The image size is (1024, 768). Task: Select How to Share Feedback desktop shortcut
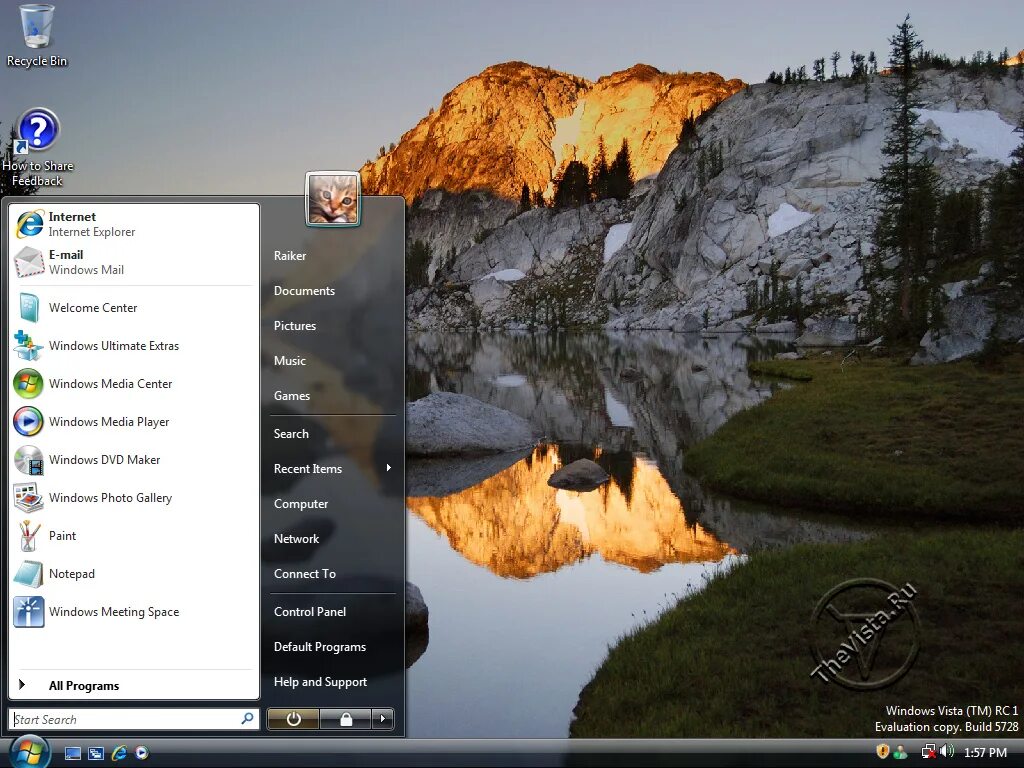(x=37, y=149)
